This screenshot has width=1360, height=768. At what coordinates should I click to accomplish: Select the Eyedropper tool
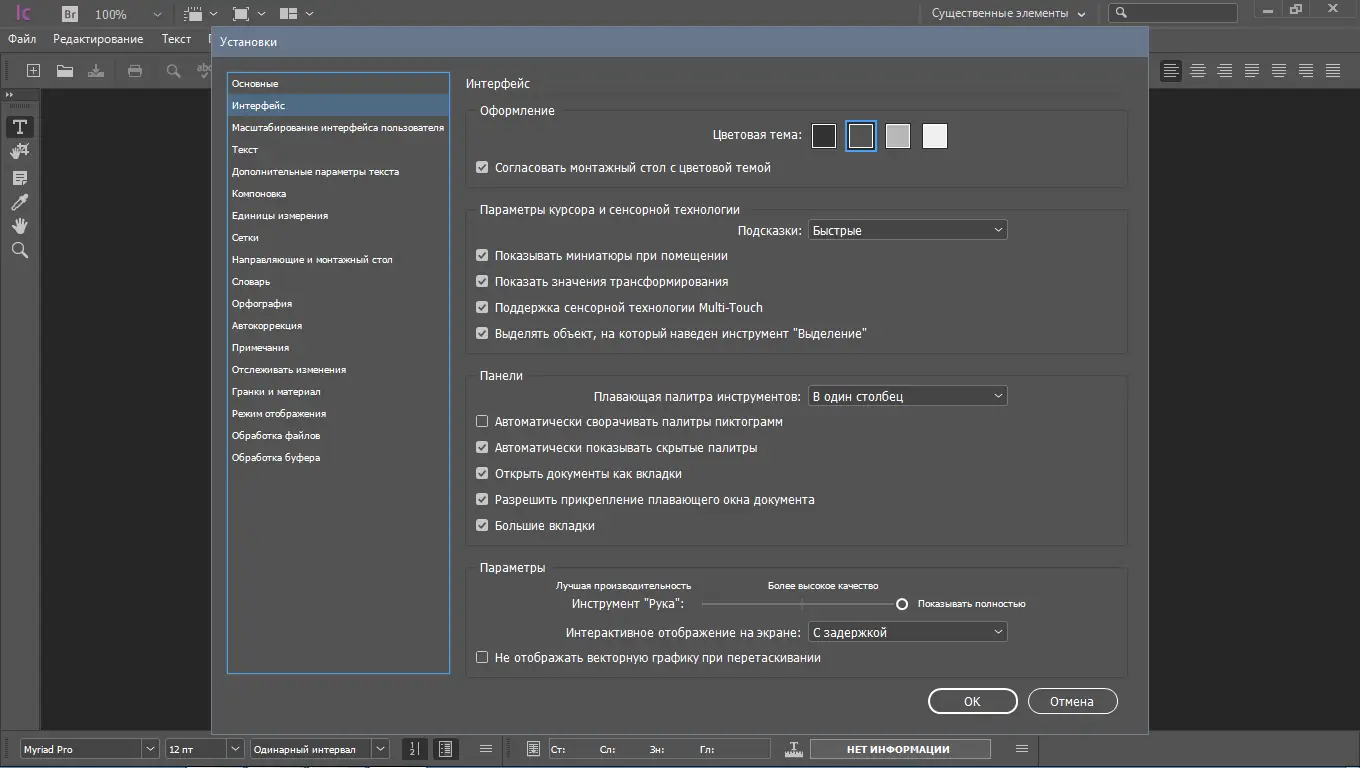pos(20,202)
